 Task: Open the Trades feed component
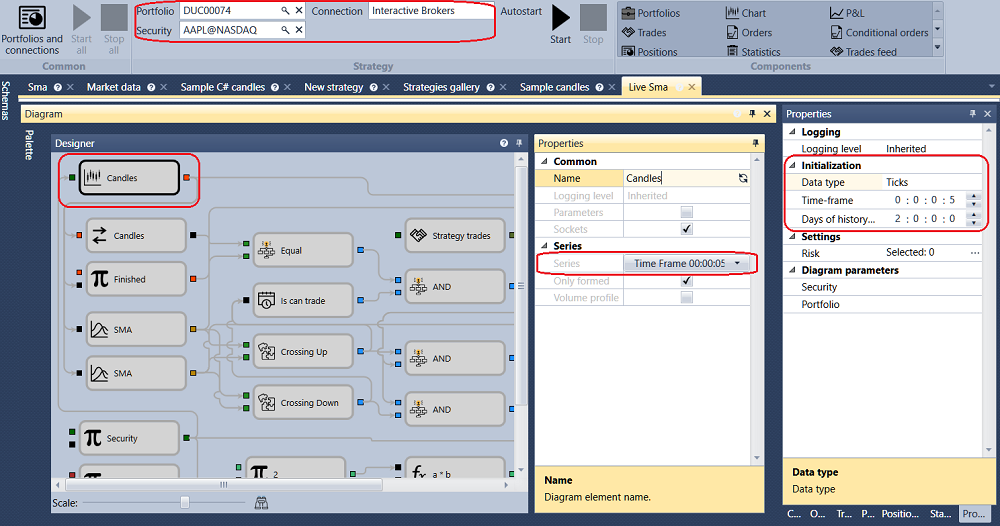(x=863, y=52)
